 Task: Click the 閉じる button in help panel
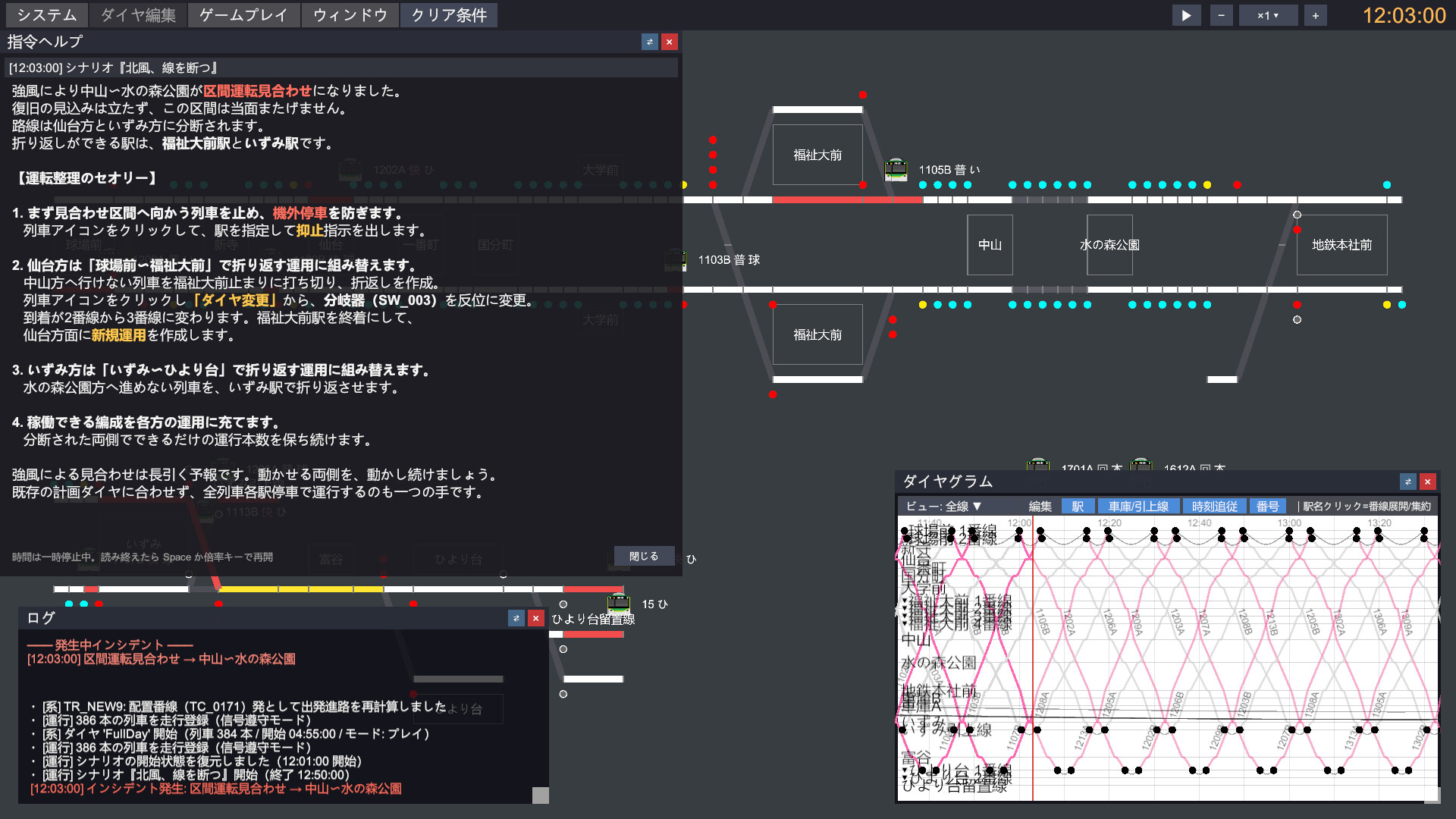(x=644, y=556)
